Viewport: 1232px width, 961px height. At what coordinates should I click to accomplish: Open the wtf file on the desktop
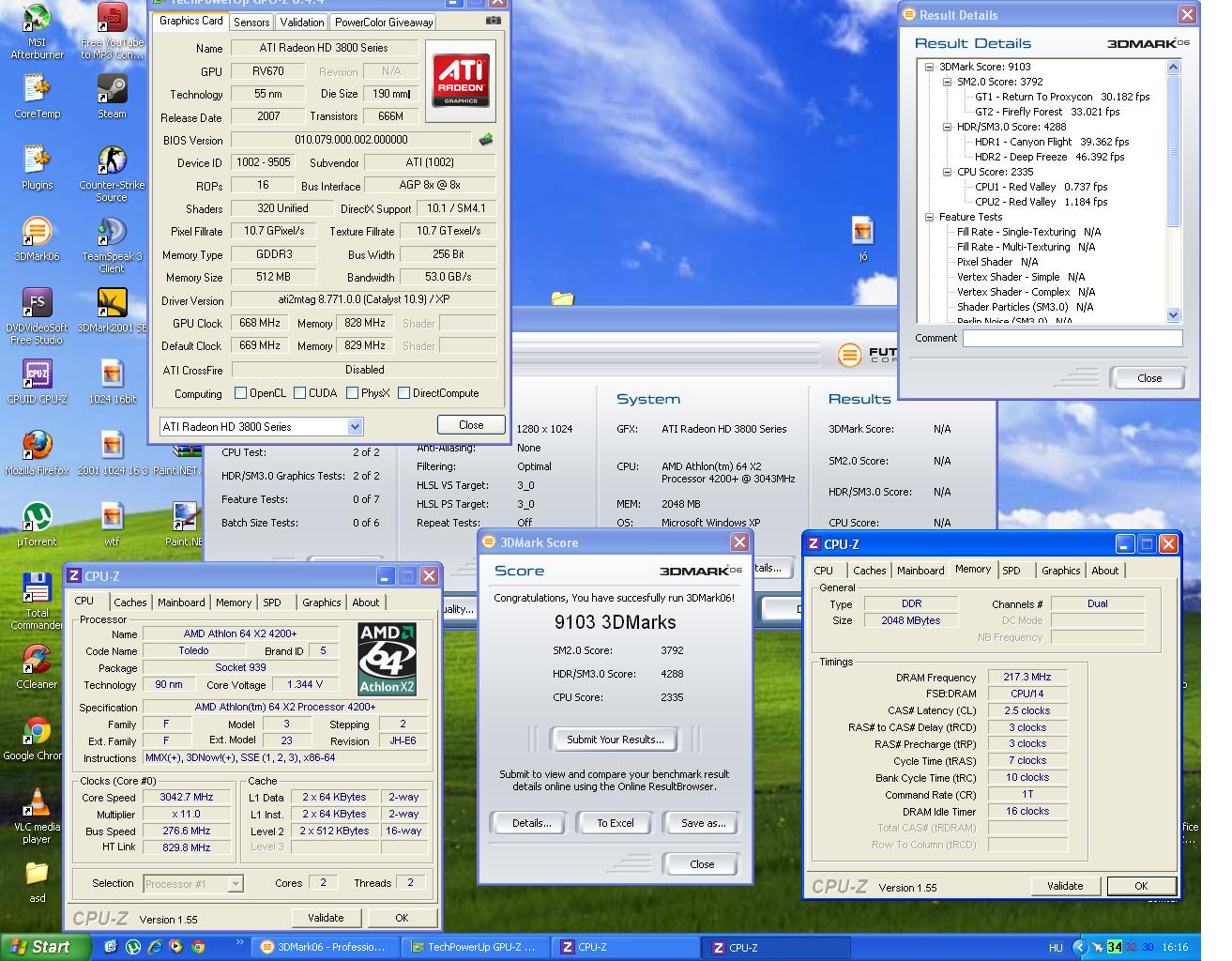[x=112, y=525]
